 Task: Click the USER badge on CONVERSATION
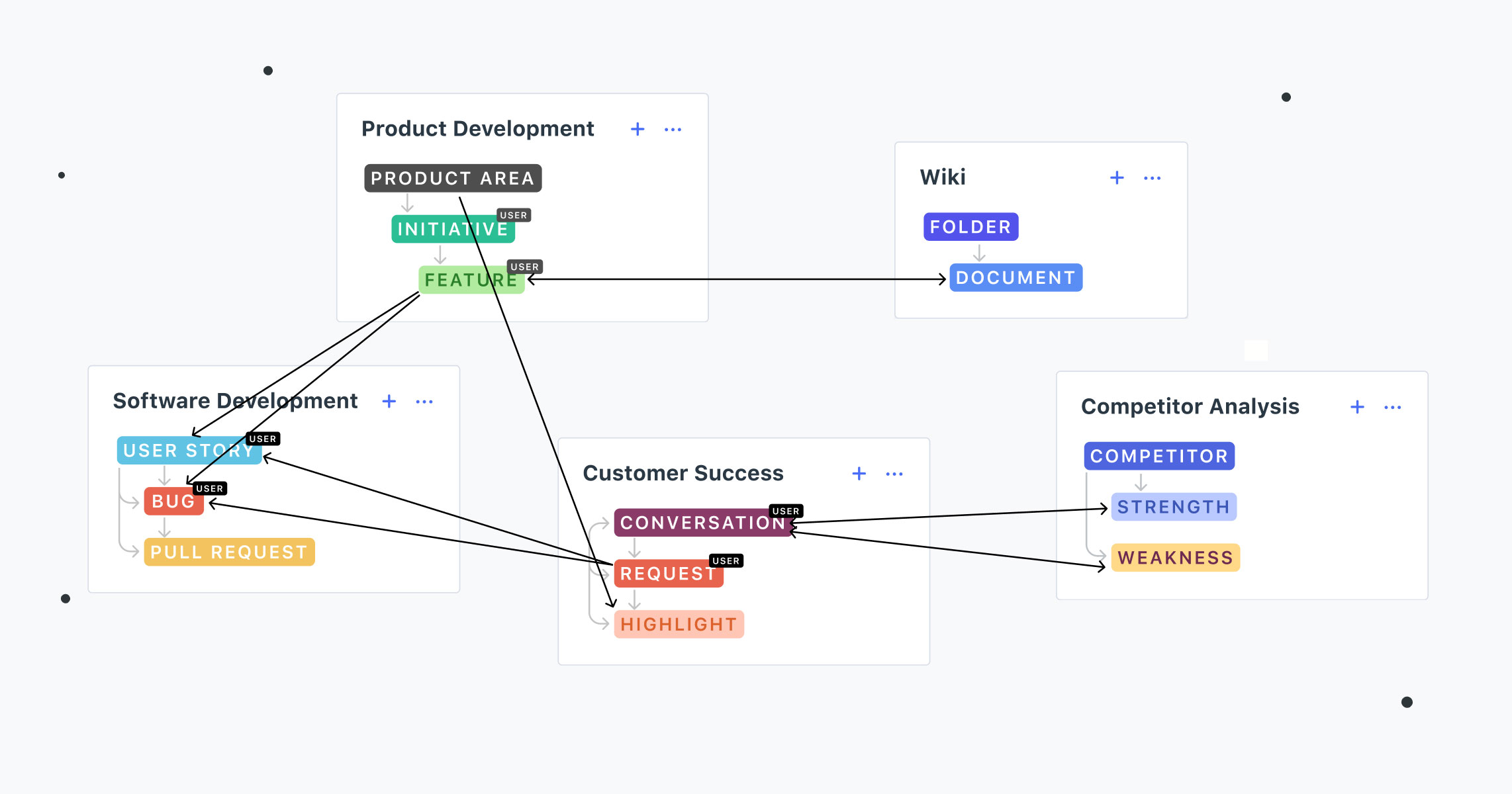click(786, 511)
